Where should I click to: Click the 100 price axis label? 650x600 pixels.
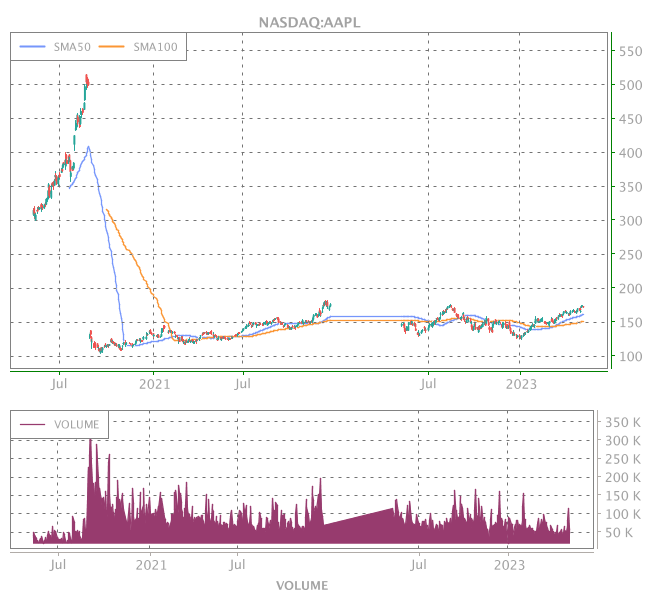click(631, 357)
